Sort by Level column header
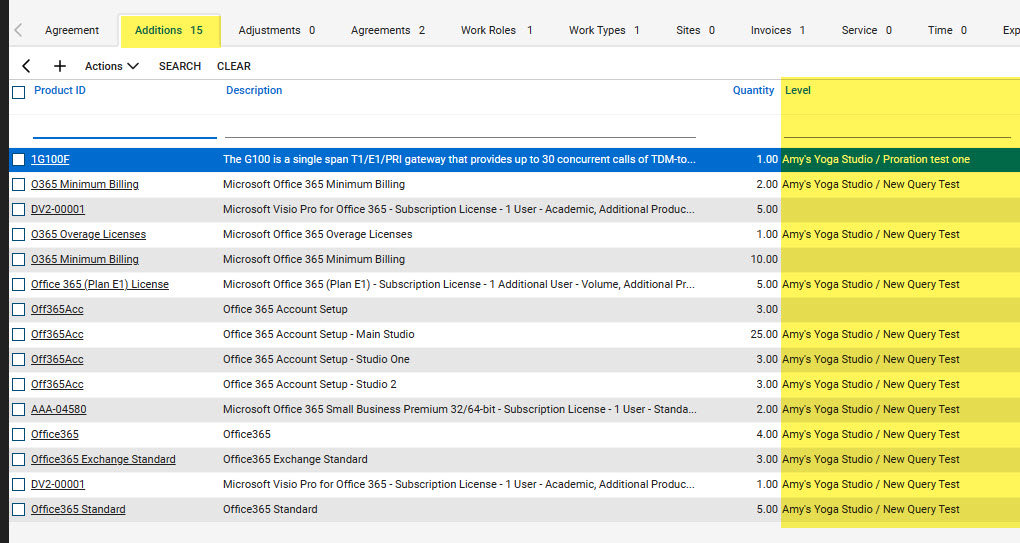The width and height of the screenshot is (1020, 543). pyautogui.click(x=798, y=90)
